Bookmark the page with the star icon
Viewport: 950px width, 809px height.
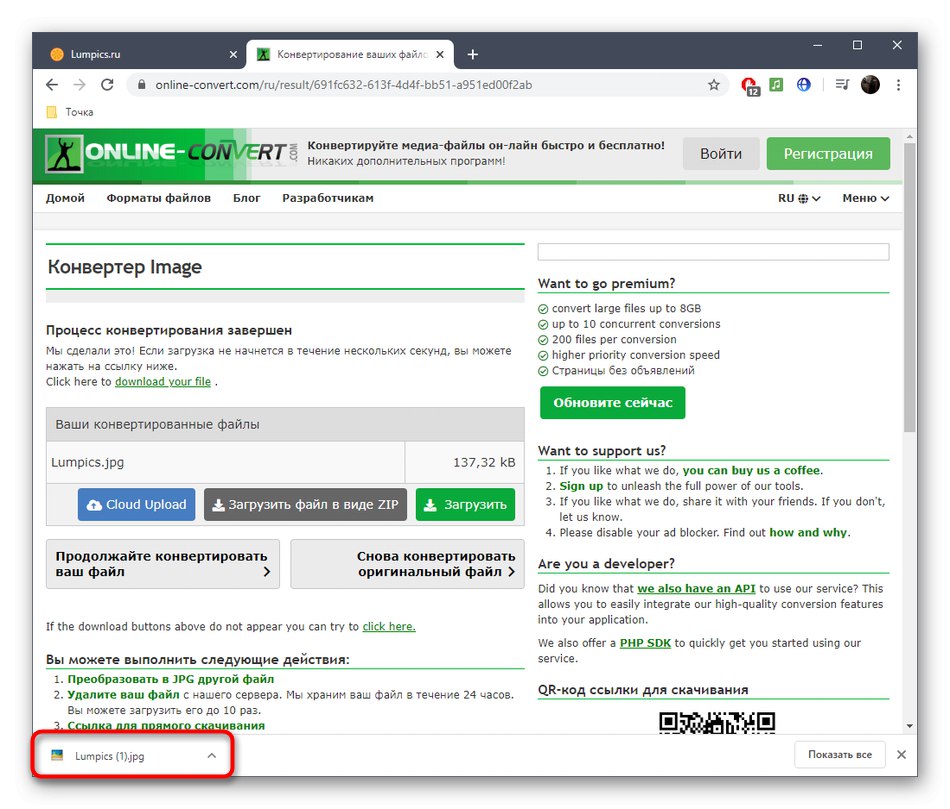click(714, 85)
